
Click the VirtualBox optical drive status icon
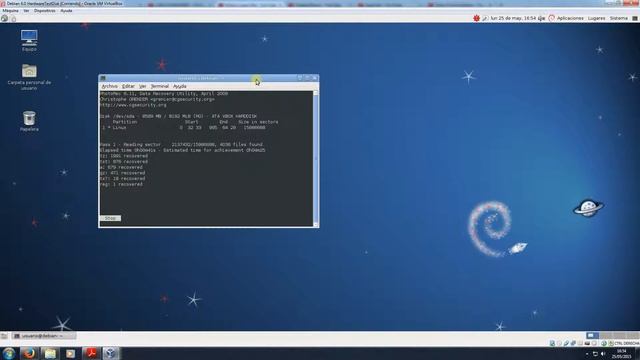click(x=559, y=343)
